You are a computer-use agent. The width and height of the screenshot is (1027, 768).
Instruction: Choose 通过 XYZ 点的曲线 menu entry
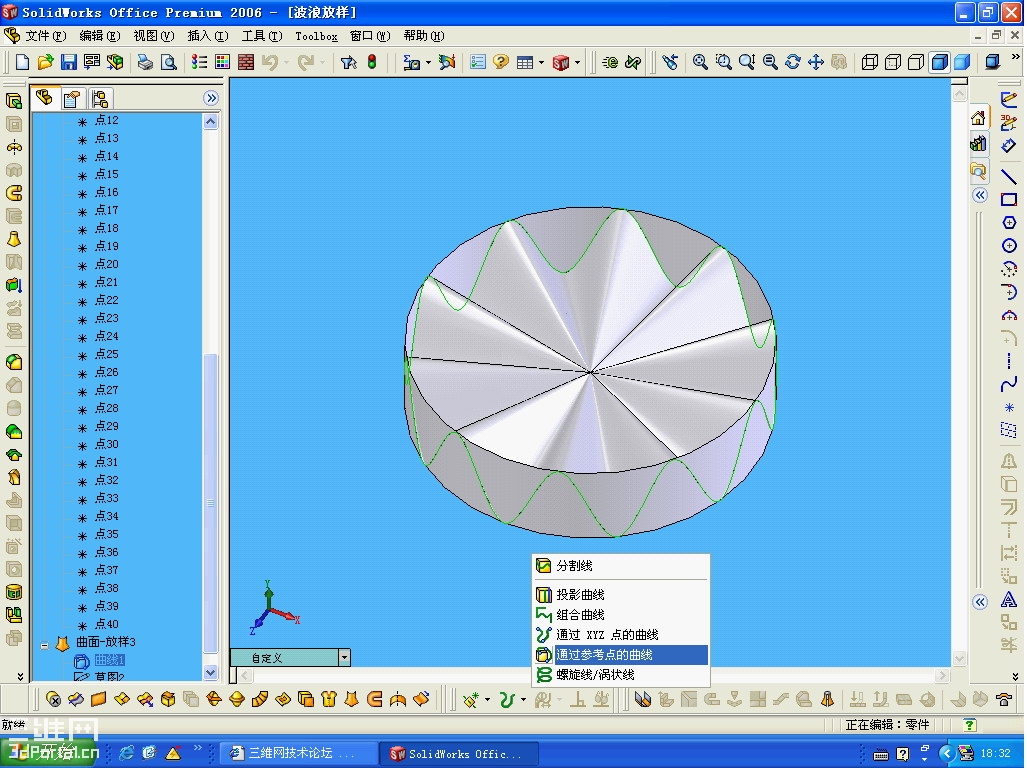(621, 634)
